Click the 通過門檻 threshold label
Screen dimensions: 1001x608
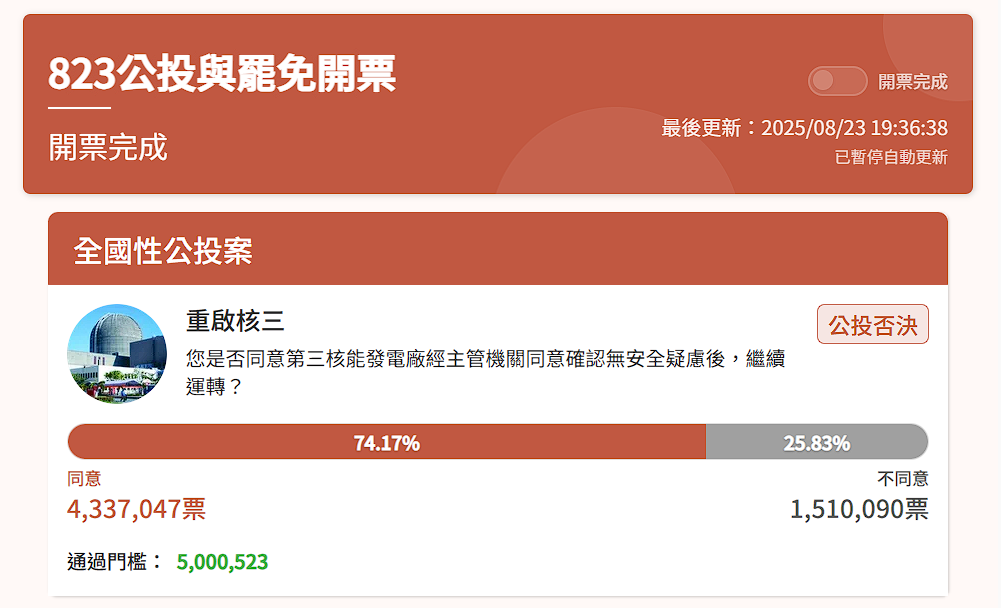tap(114, 562)
